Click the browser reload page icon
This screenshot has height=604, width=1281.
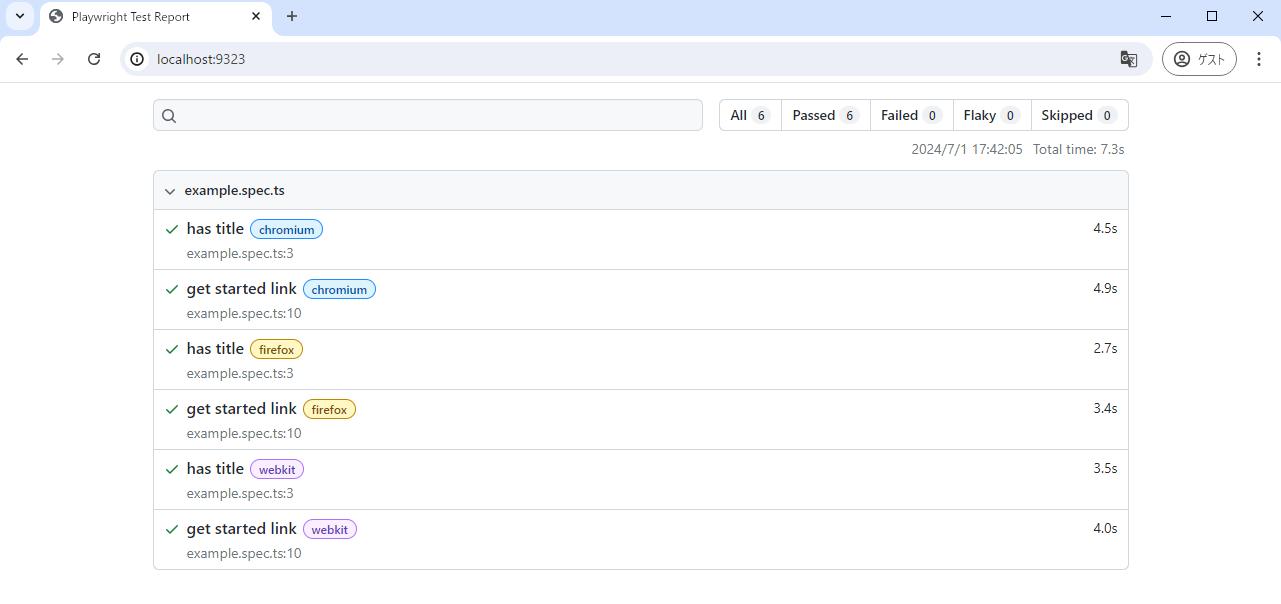[94, 59]
